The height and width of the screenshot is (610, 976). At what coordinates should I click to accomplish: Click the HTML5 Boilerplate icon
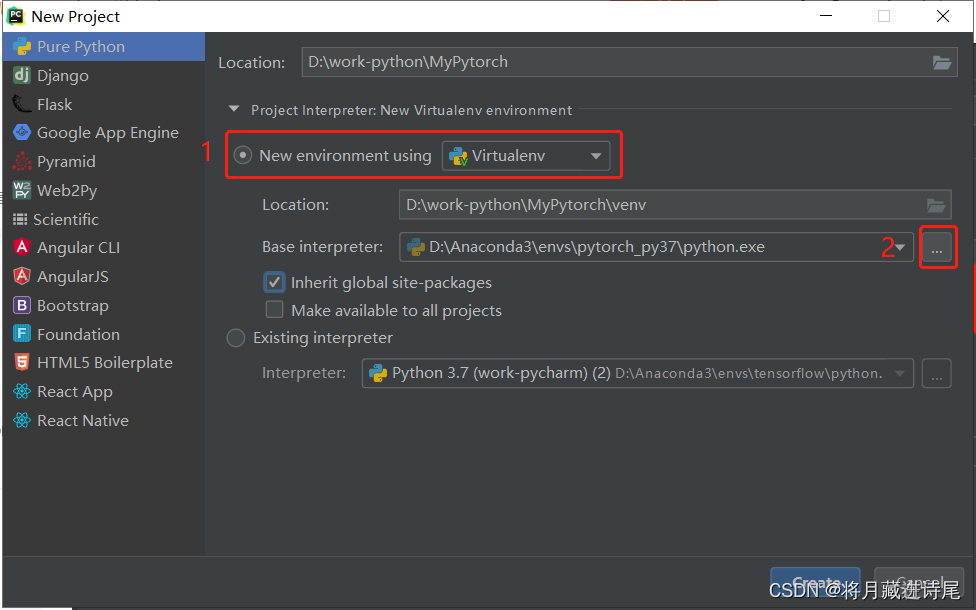pyautogui.click(x=22, y=362)
